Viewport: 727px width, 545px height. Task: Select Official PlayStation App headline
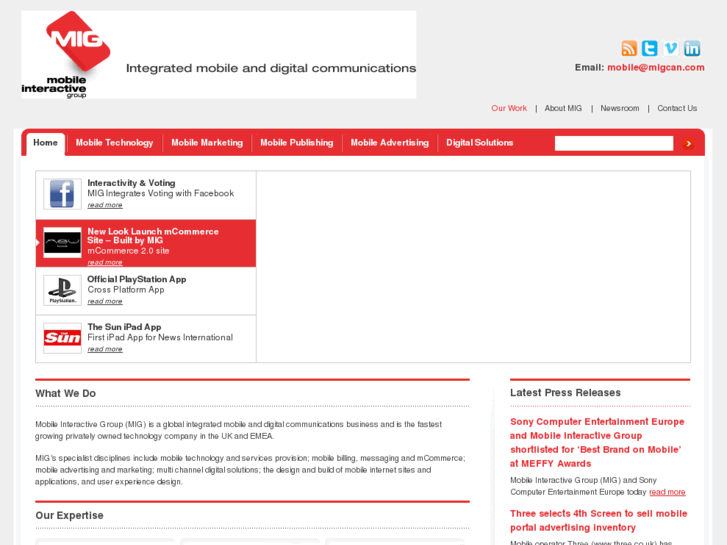(x=137, y=279)
